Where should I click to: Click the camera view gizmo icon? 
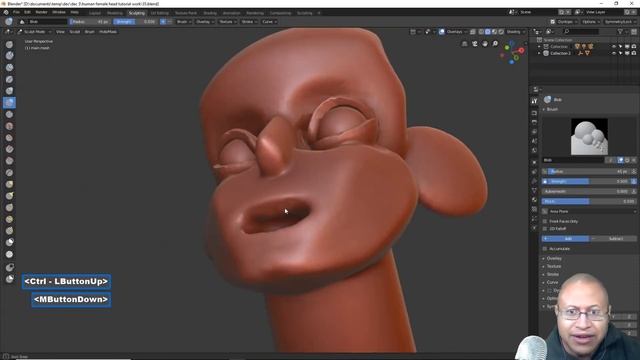(x=475, y=44)
